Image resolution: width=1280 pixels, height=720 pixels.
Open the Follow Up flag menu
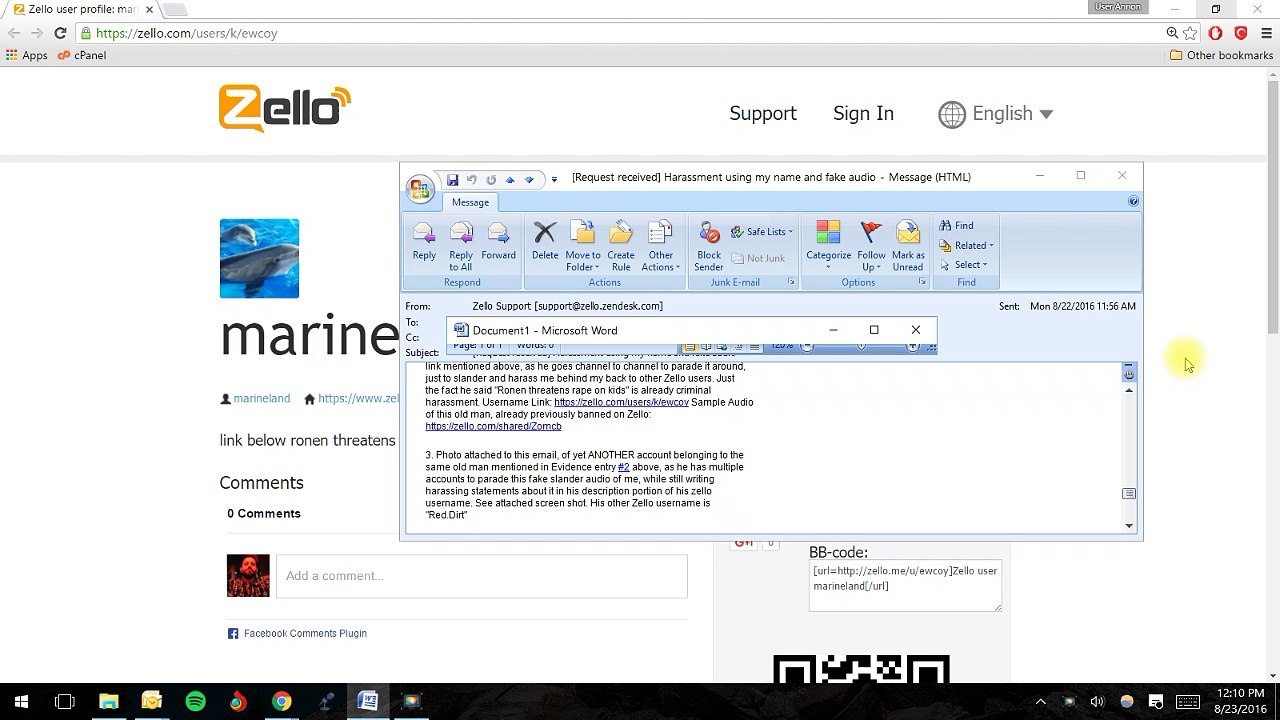(x=871, y=246)
